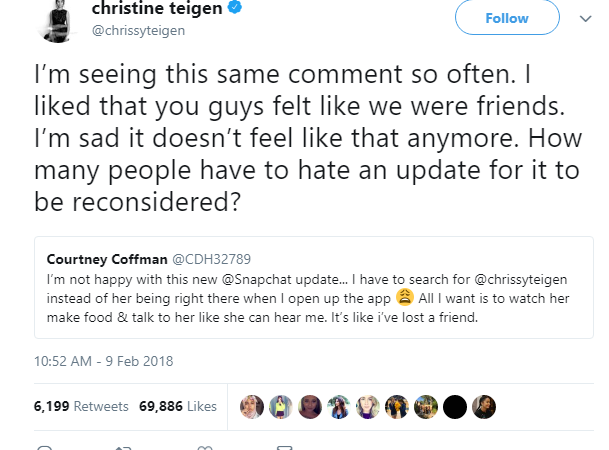Click the last liker avatar on the right
The width and height of the screenshot is (609, 450).
[484, 406]
